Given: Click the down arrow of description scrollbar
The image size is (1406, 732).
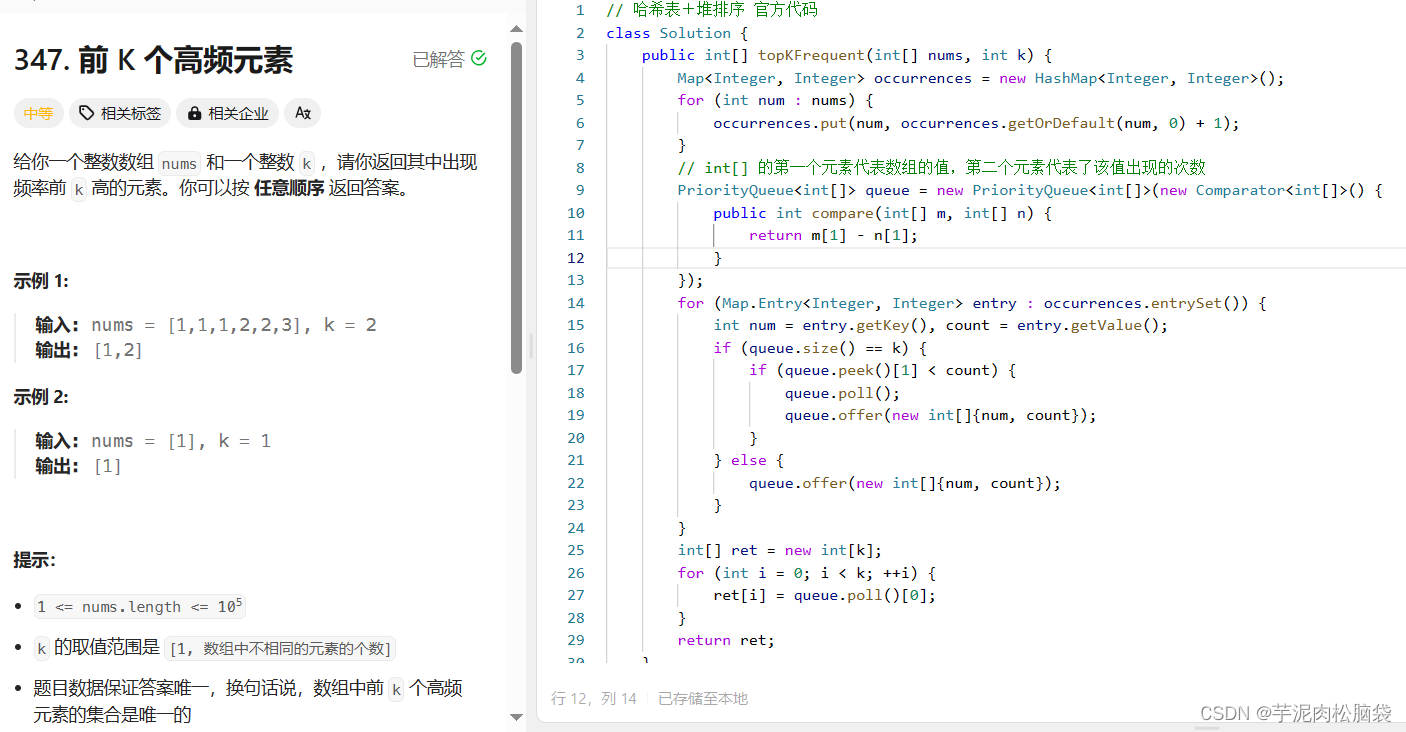Looking at the screenshot, I should [x=517, y=717].
